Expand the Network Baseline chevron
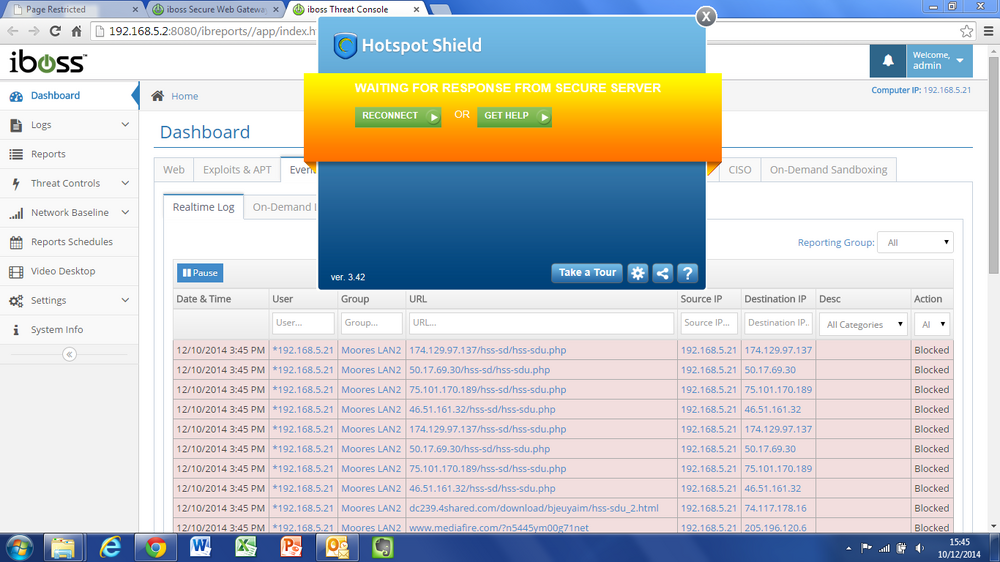The image size is (1000, 562). point(125,213)
